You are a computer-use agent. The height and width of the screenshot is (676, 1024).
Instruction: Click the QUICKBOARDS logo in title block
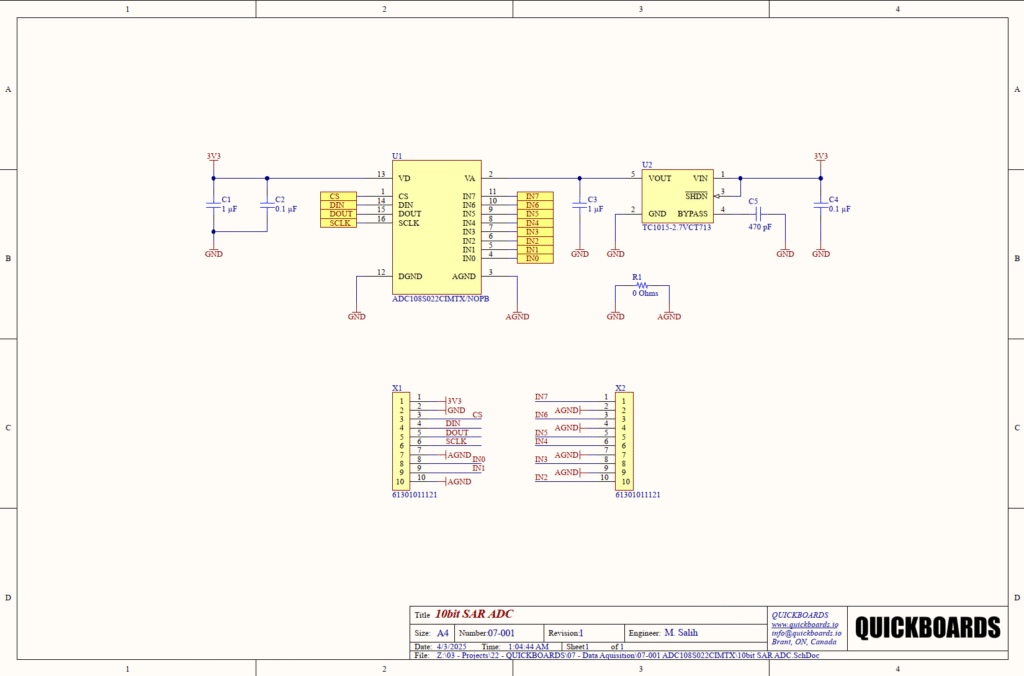926,627
